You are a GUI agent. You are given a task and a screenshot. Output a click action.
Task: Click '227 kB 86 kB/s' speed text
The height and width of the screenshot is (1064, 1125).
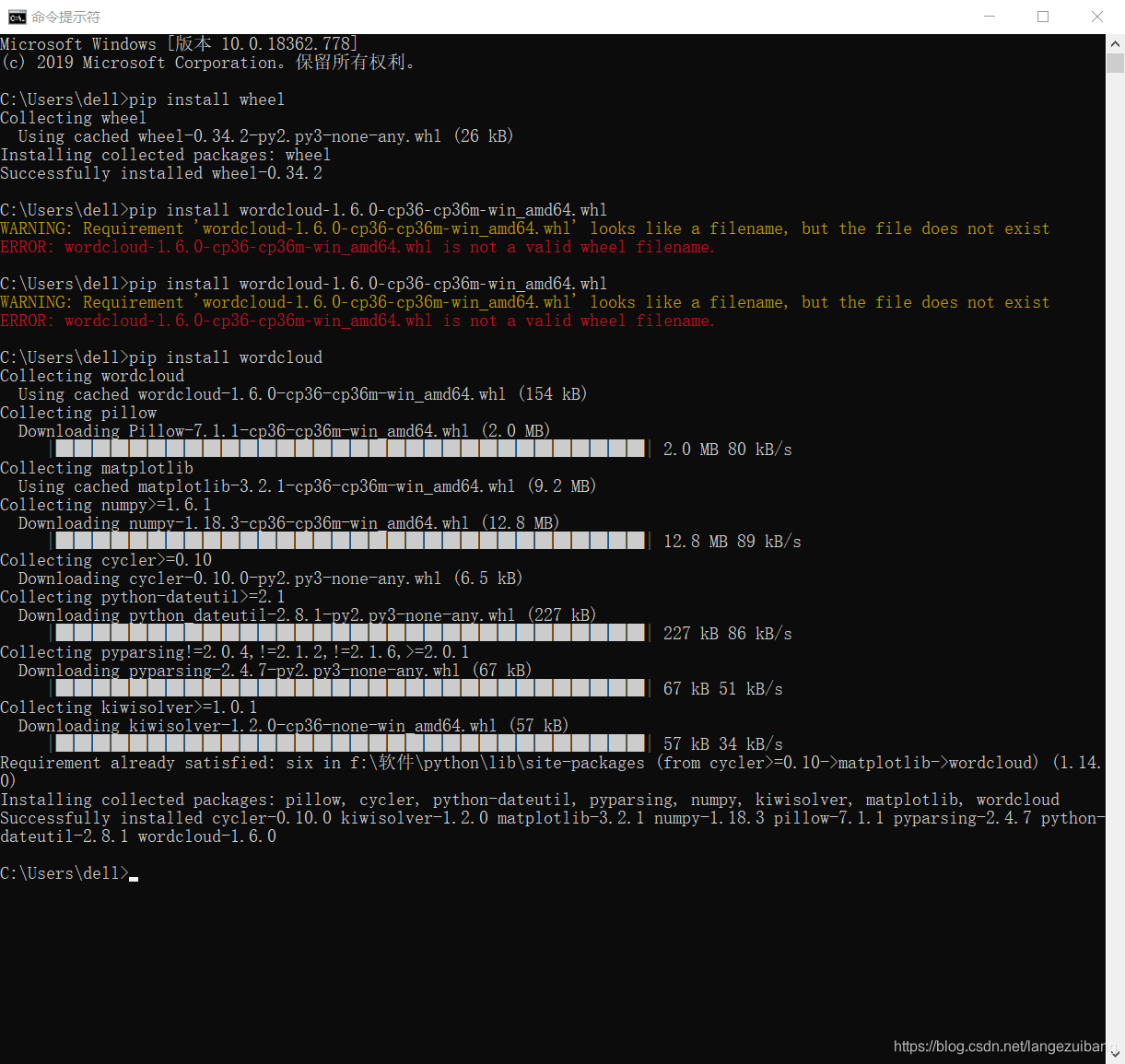(x=728, y=634)
